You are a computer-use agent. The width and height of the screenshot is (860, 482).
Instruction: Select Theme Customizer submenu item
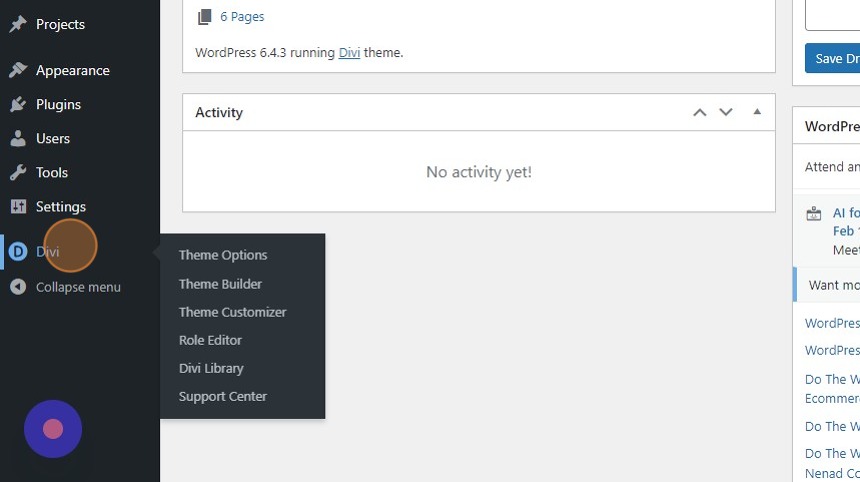(x=232, y=312)
